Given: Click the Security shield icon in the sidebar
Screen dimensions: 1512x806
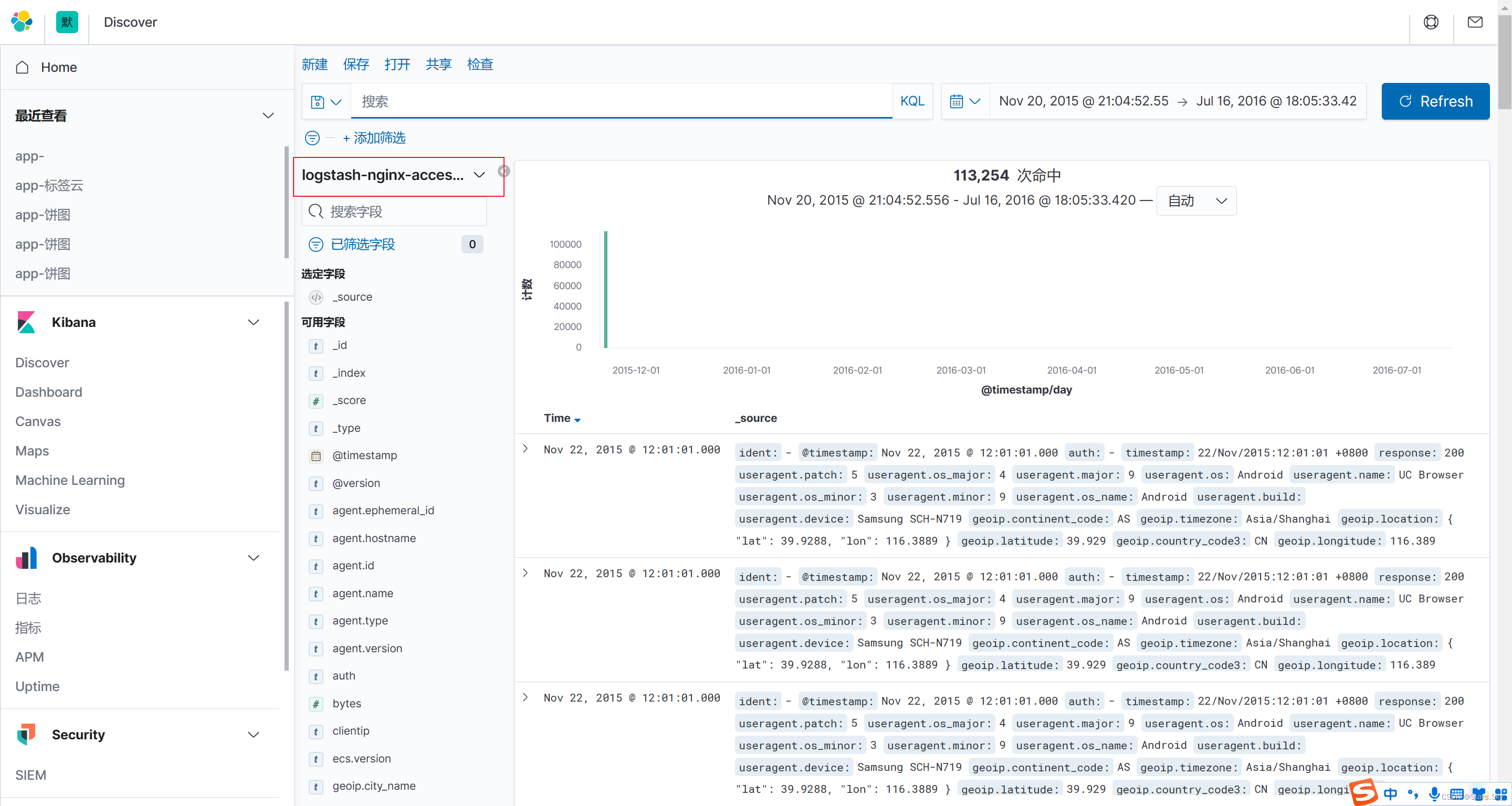Looking at the screenshot, I should point(26,735).
